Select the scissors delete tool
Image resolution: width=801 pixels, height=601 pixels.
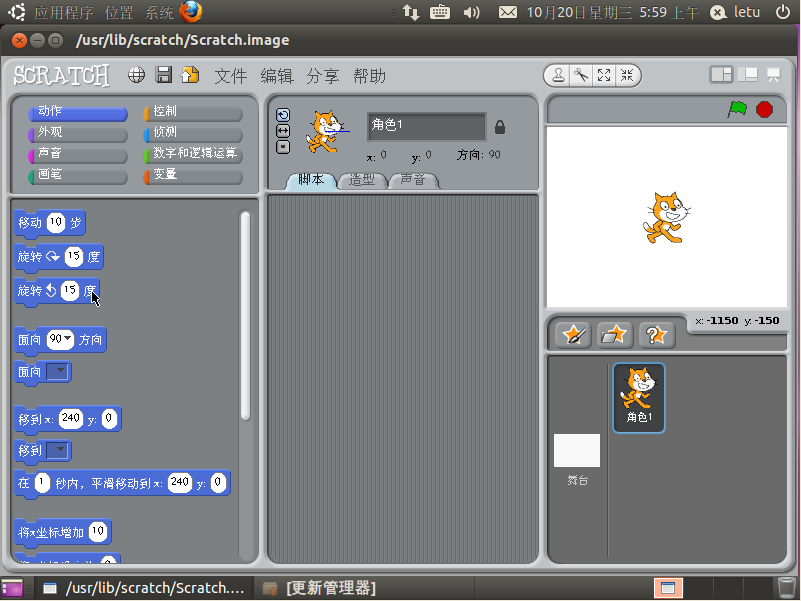point(581,75)
